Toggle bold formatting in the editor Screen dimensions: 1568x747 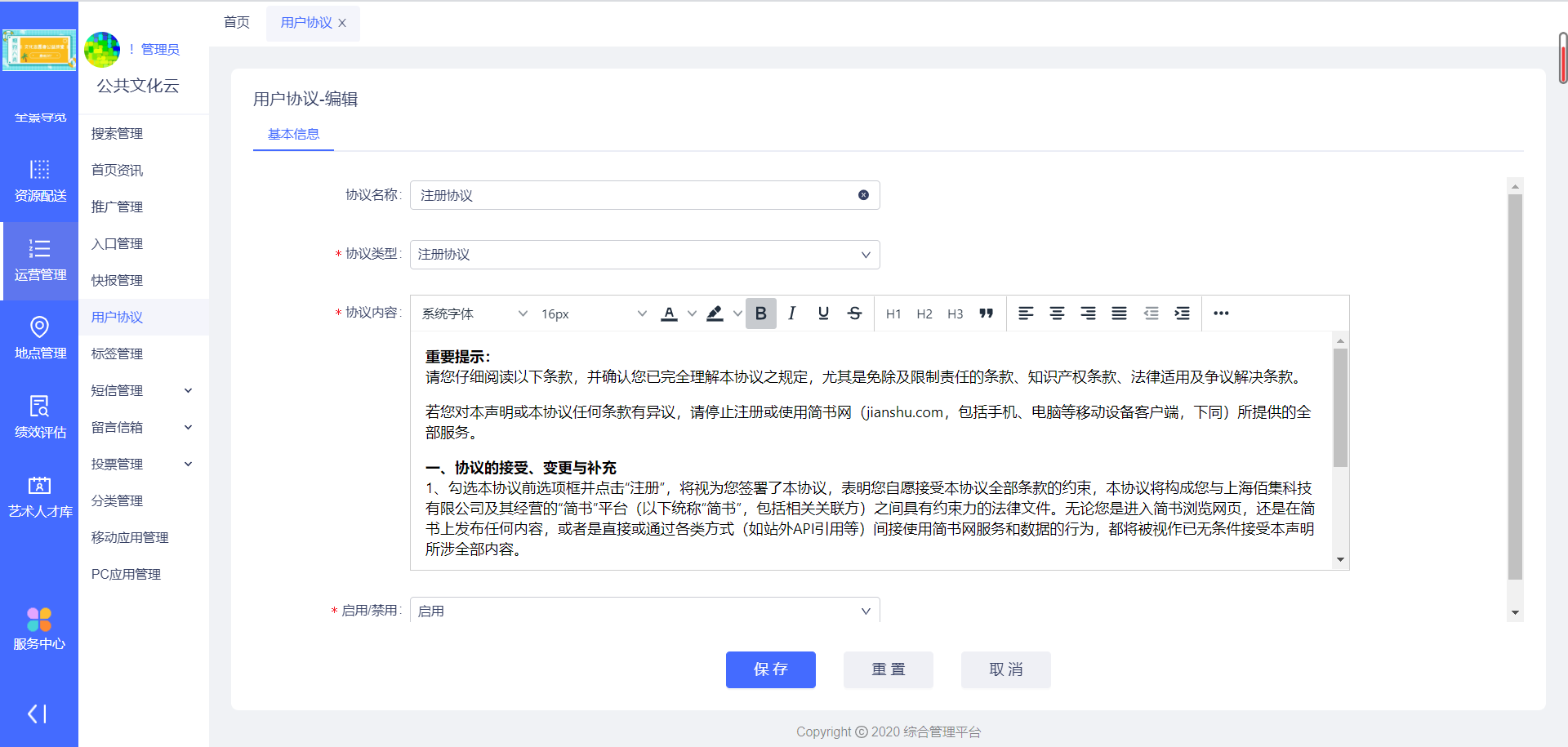(760, 313)
